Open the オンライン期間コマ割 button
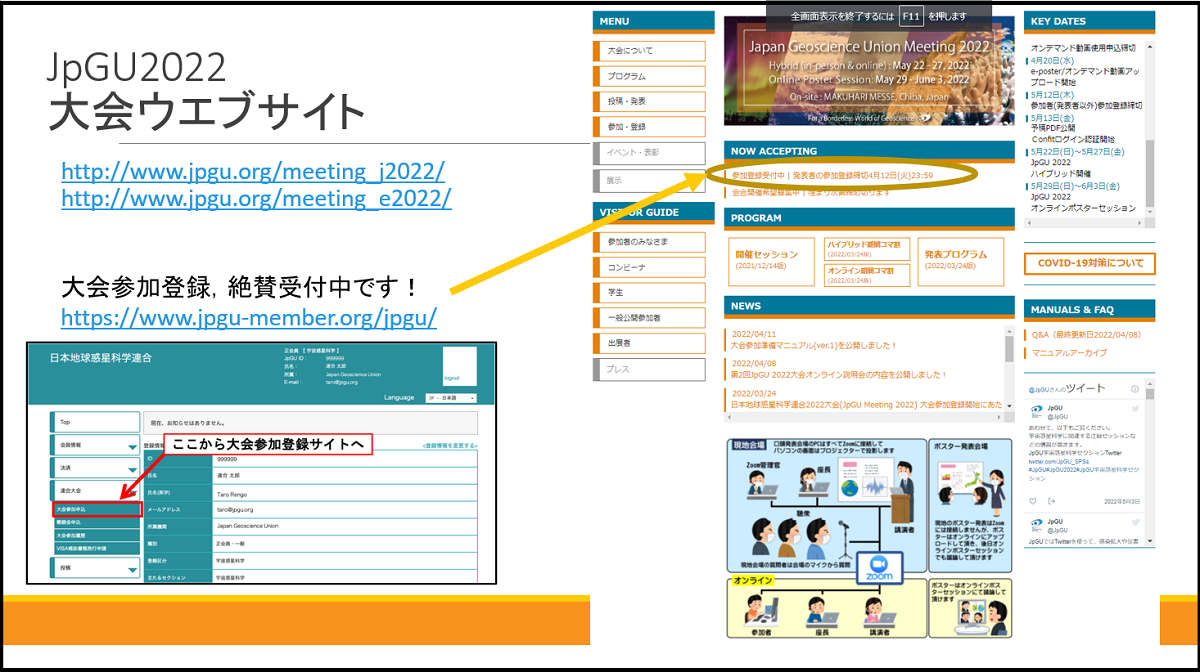 click(868, 274)
